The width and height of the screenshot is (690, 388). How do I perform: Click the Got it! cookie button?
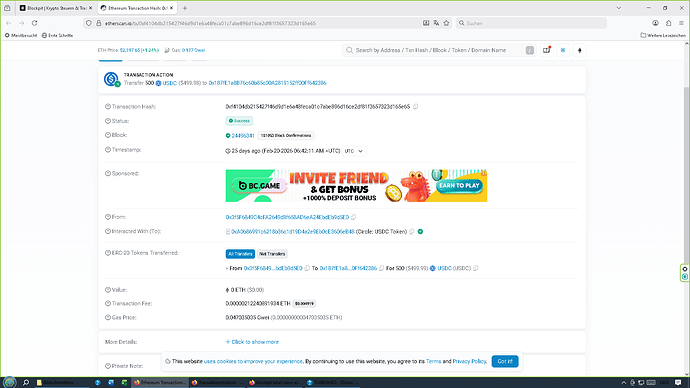pyautogui.click(x=505, y=361)
